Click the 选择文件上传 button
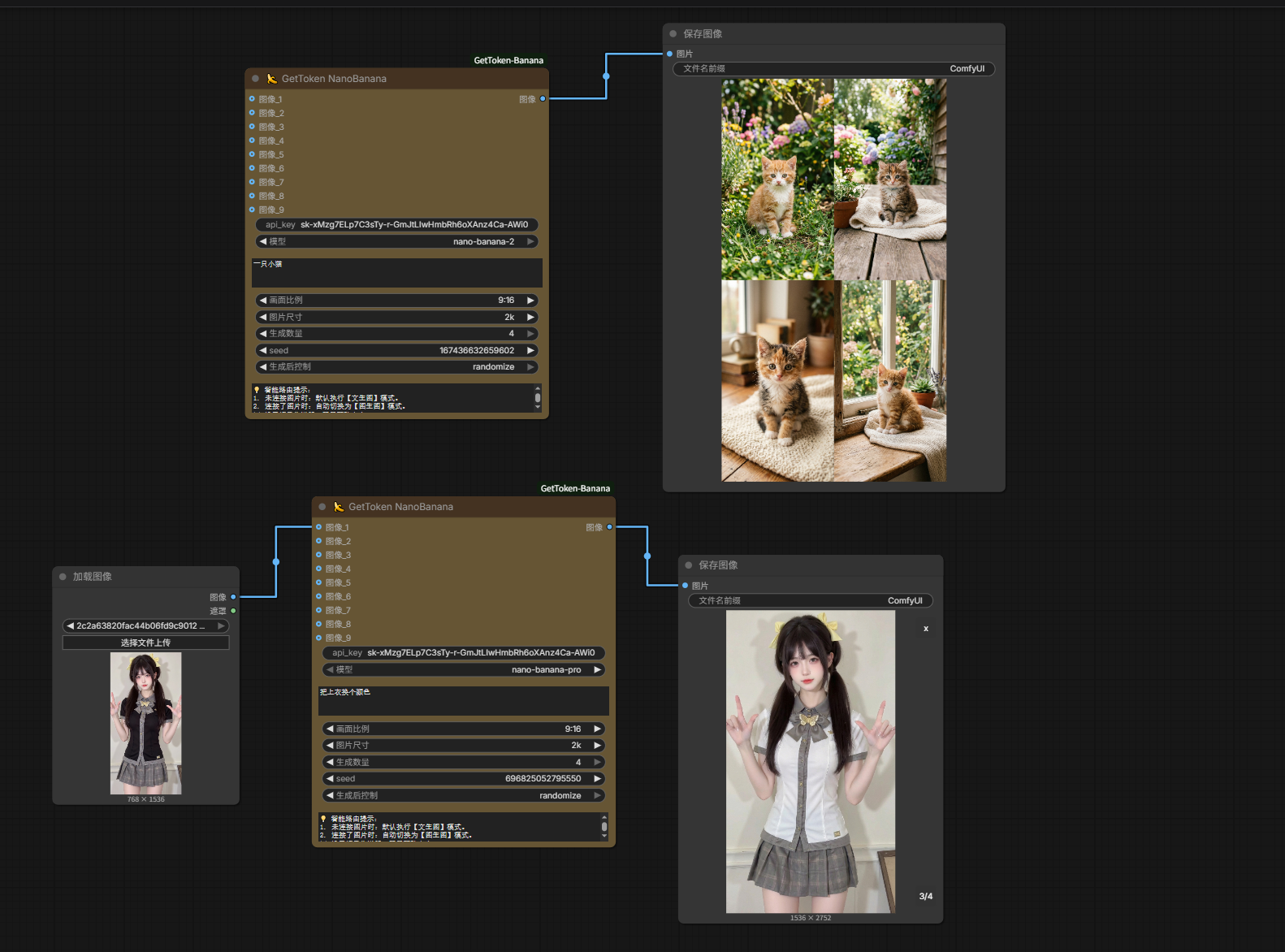Image resolution: width=1285 pixels, height=952 pixels. tap(145, 643)
